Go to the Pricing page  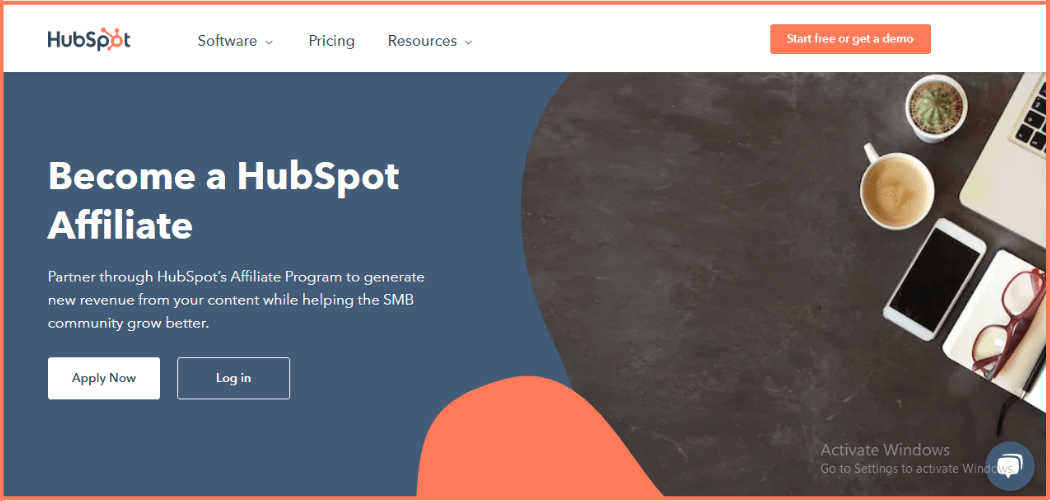click(331, 41)
